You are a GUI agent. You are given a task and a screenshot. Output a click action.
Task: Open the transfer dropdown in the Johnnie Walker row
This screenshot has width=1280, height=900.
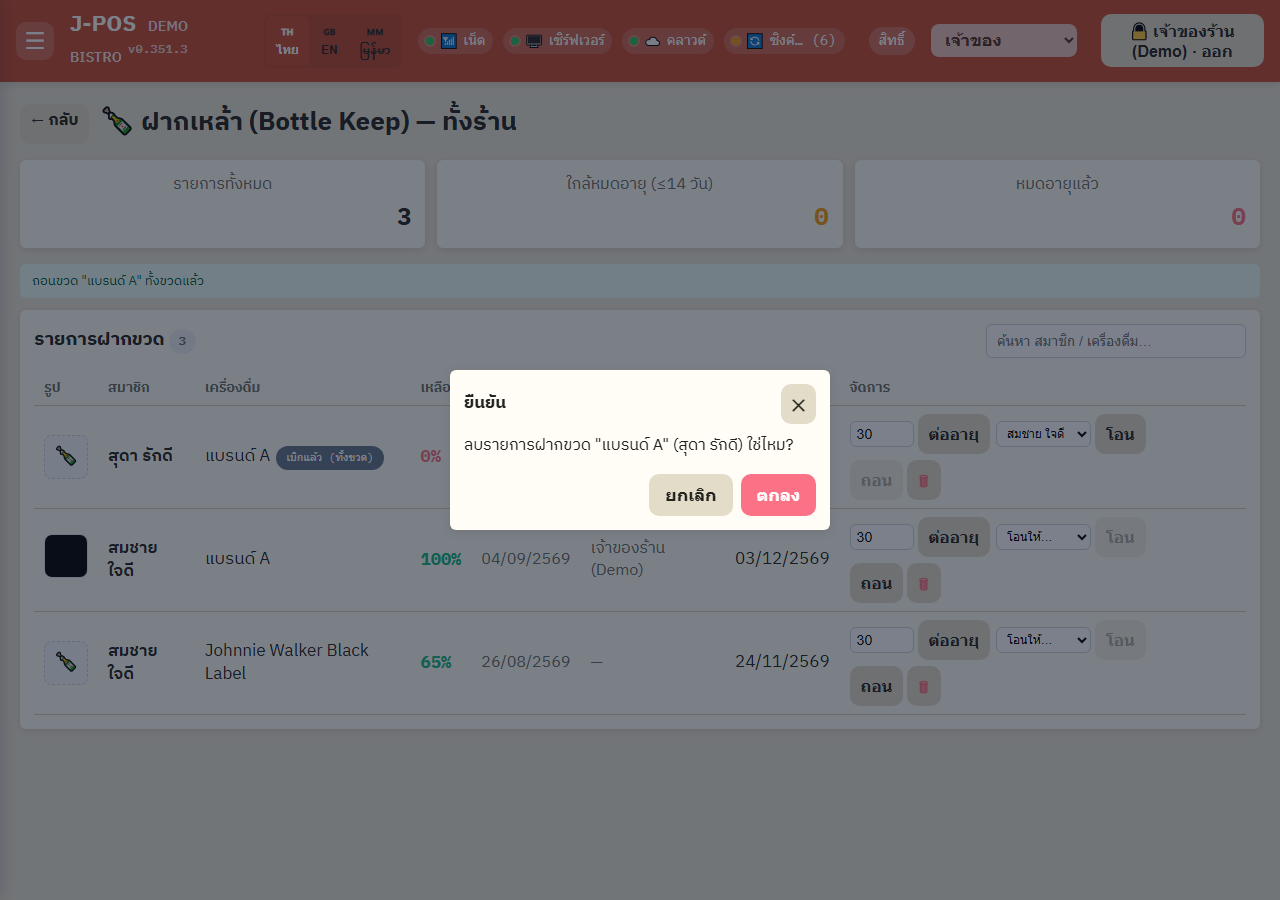pyautogui.click(x=1043, y=640)
